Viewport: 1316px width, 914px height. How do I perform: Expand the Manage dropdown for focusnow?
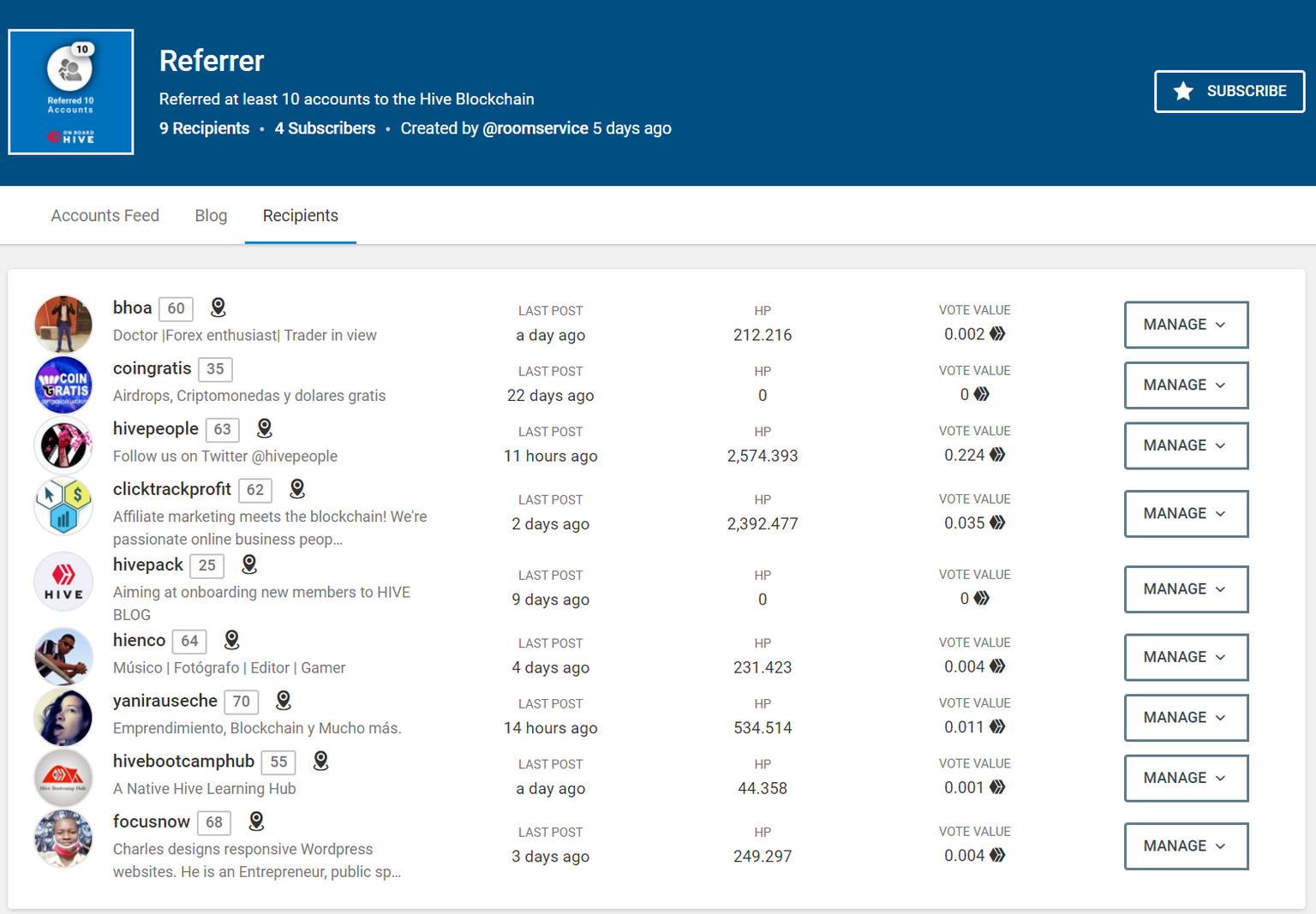tap(1186, 846)
